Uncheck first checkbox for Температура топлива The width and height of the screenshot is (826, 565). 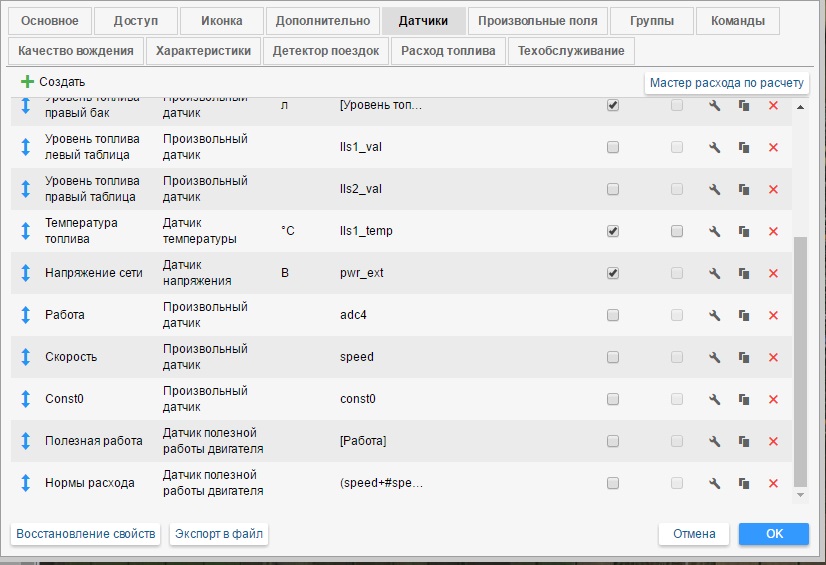[613, 231]
